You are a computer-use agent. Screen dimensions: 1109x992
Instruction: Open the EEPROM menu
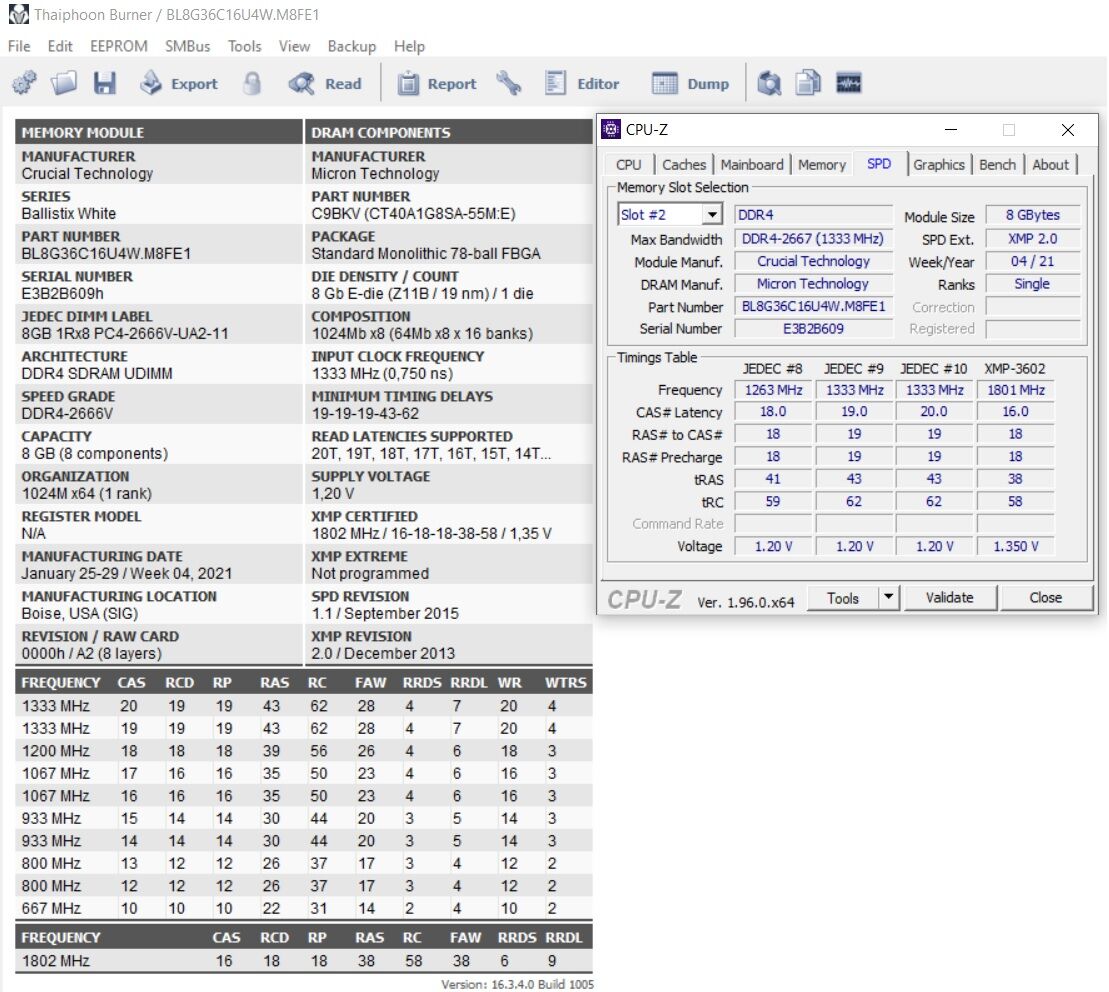(x=119, y=46)
